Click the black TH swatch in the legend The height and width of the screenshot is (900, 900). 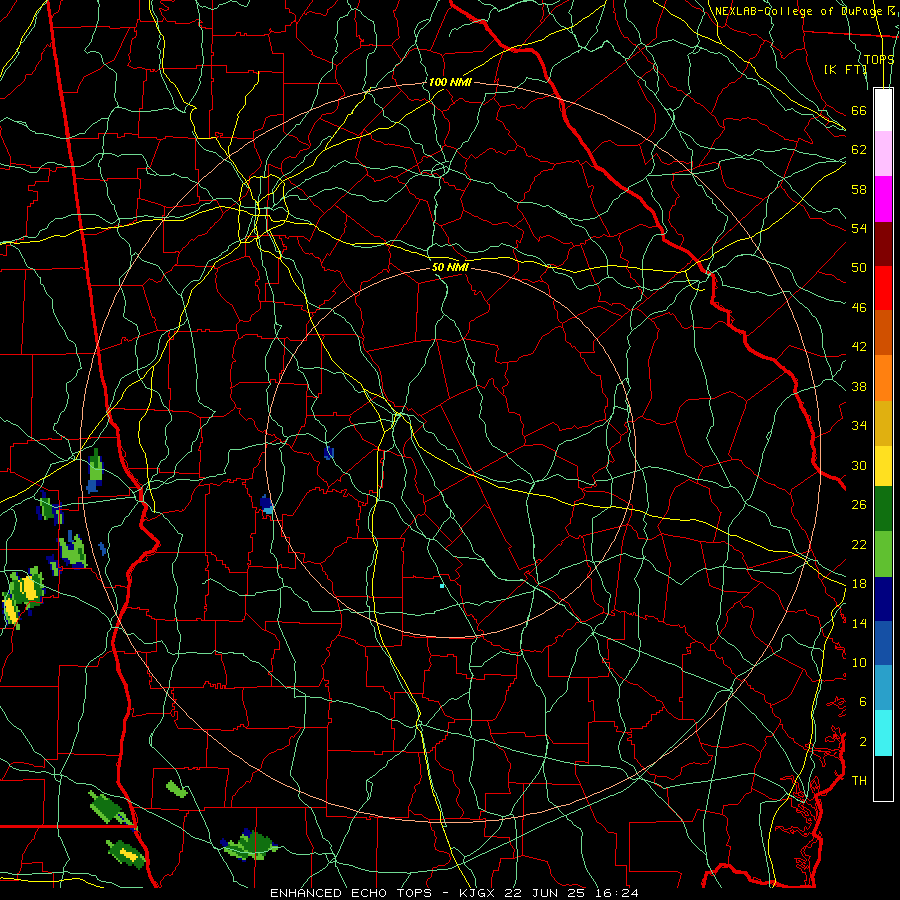[883, 778]
